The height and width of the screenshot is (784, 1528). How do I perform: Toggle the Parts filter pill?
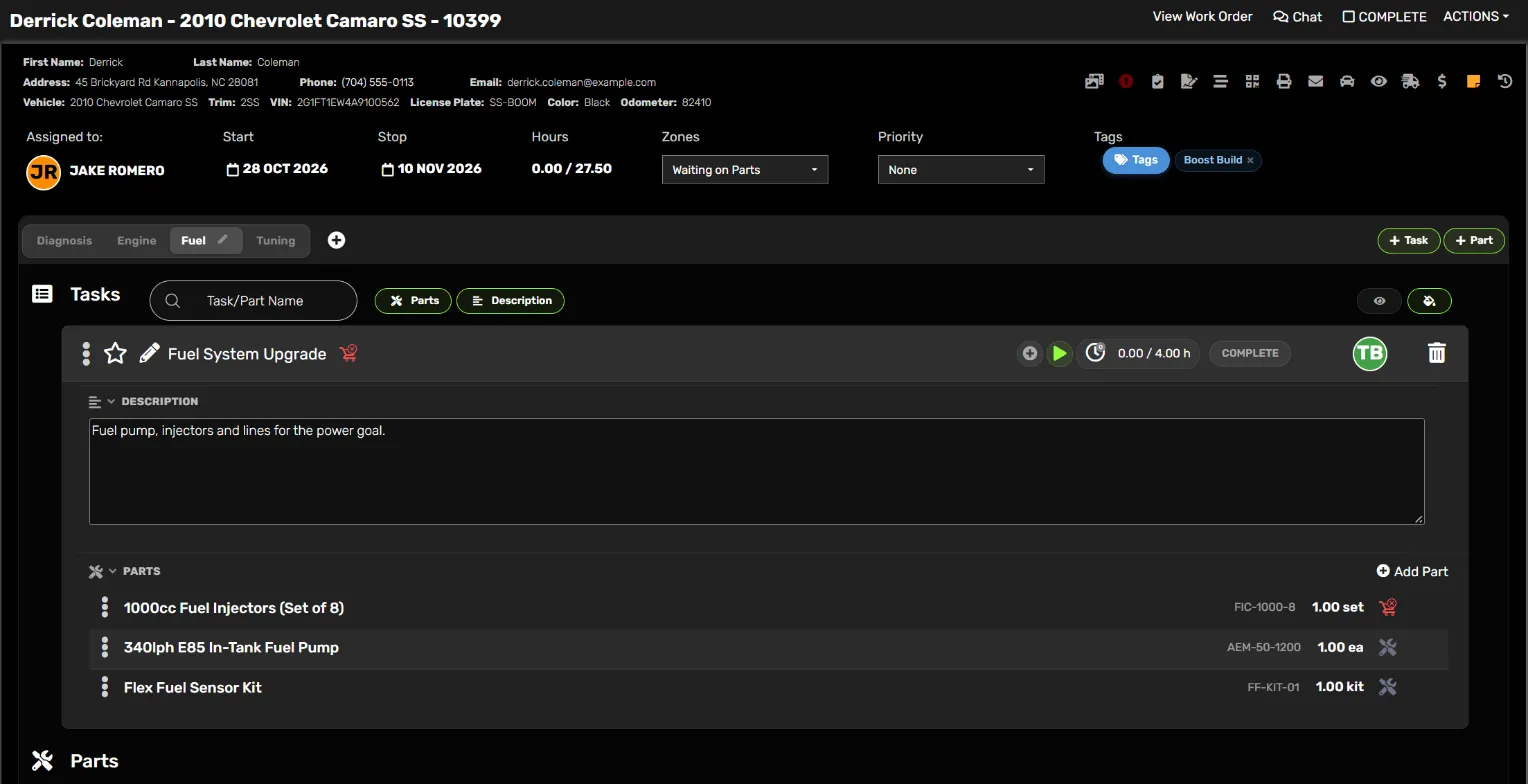(414, 300)
